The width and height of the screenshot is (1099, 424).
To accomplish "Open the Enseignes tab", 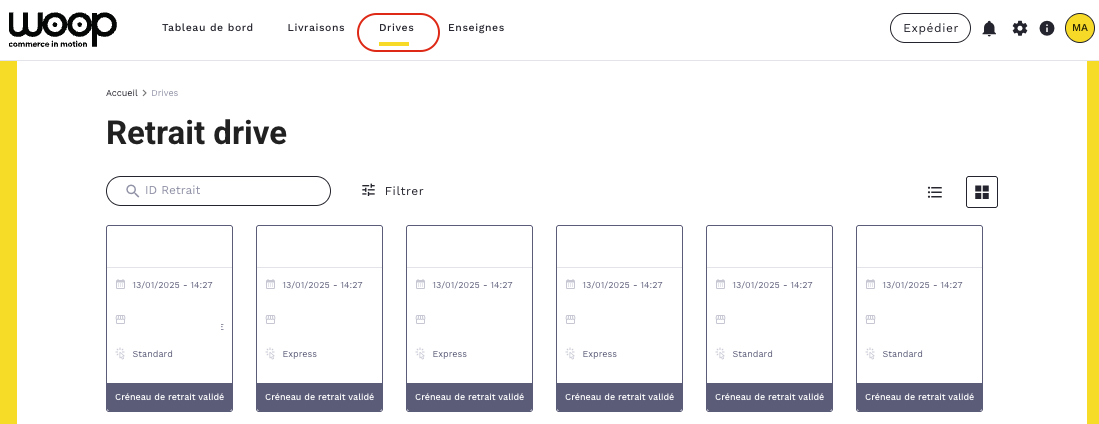I will pyautogui.click(x=476, y=28).
